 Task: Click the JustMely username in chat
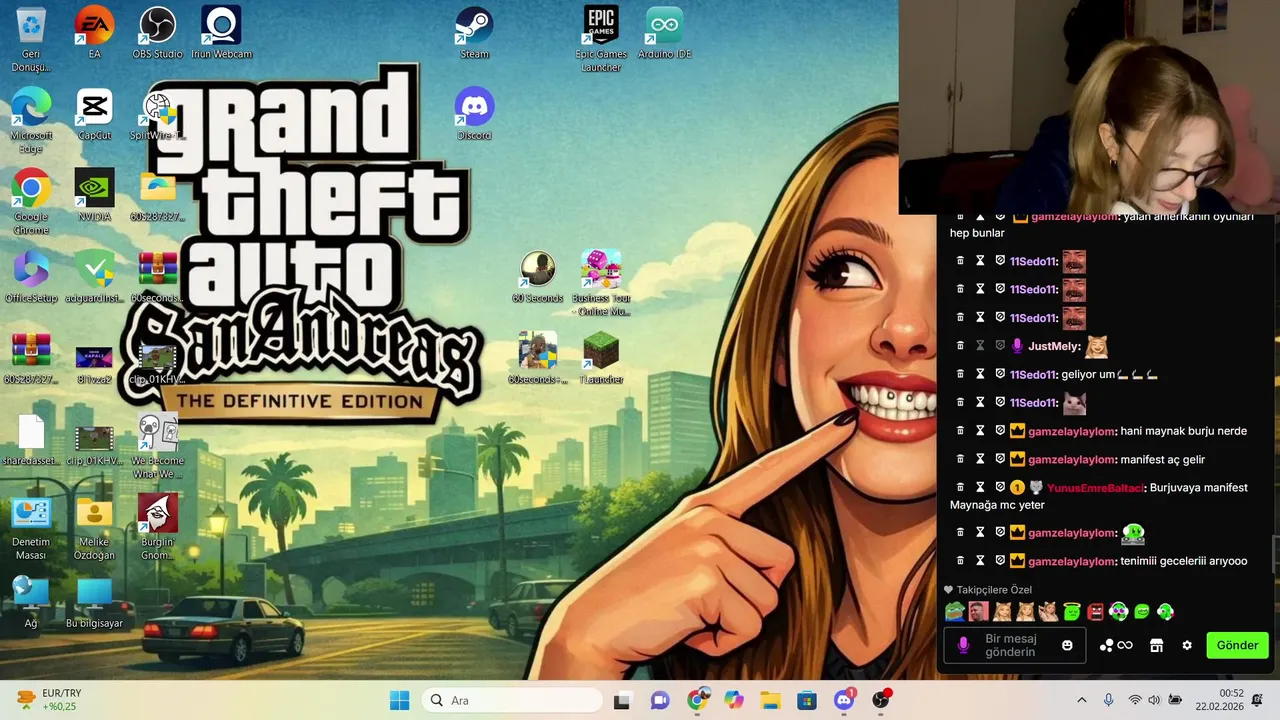pyautogui.click(x=1052, y=346)
